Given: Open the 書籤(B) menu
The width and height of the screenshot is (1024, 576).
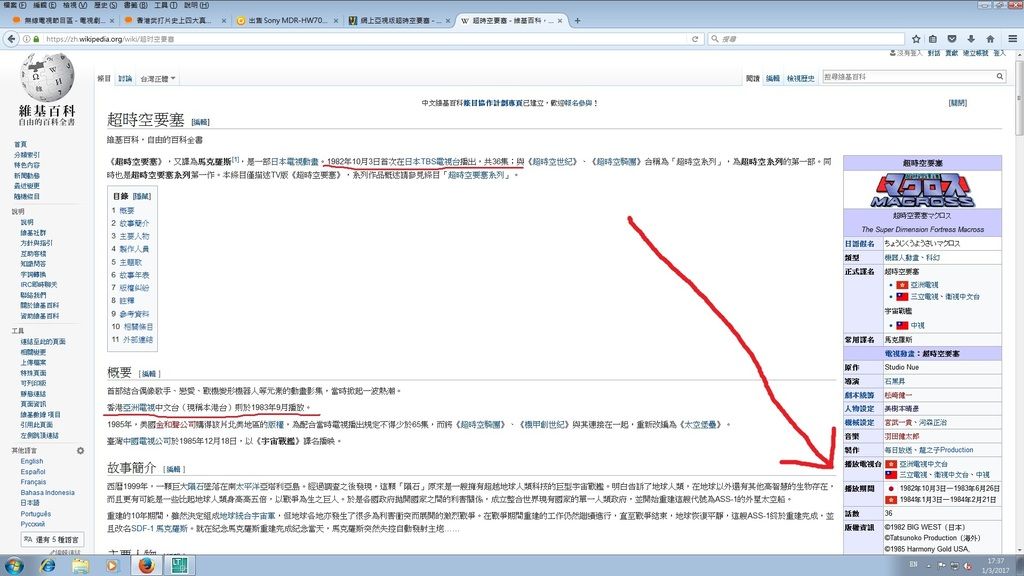Looking at the screenshot, I should pos(135,5).
